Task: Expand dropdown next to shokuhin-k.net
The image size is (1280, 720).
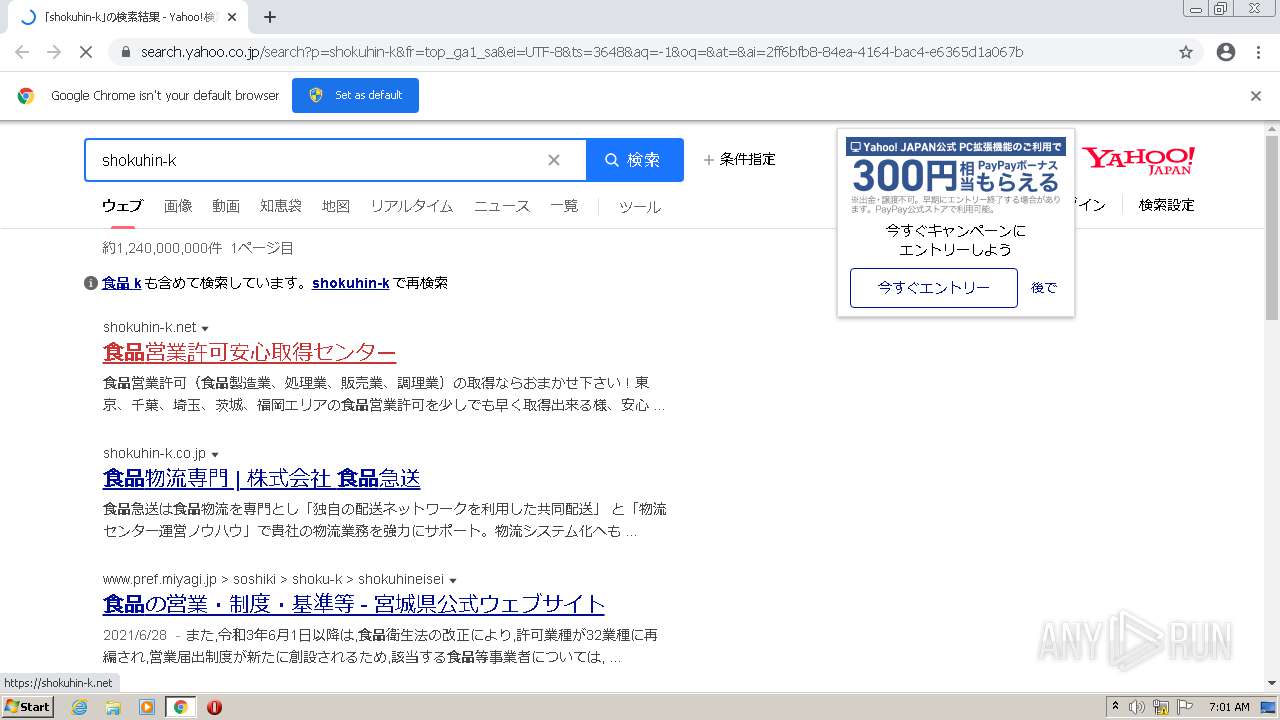Action: 205,329
